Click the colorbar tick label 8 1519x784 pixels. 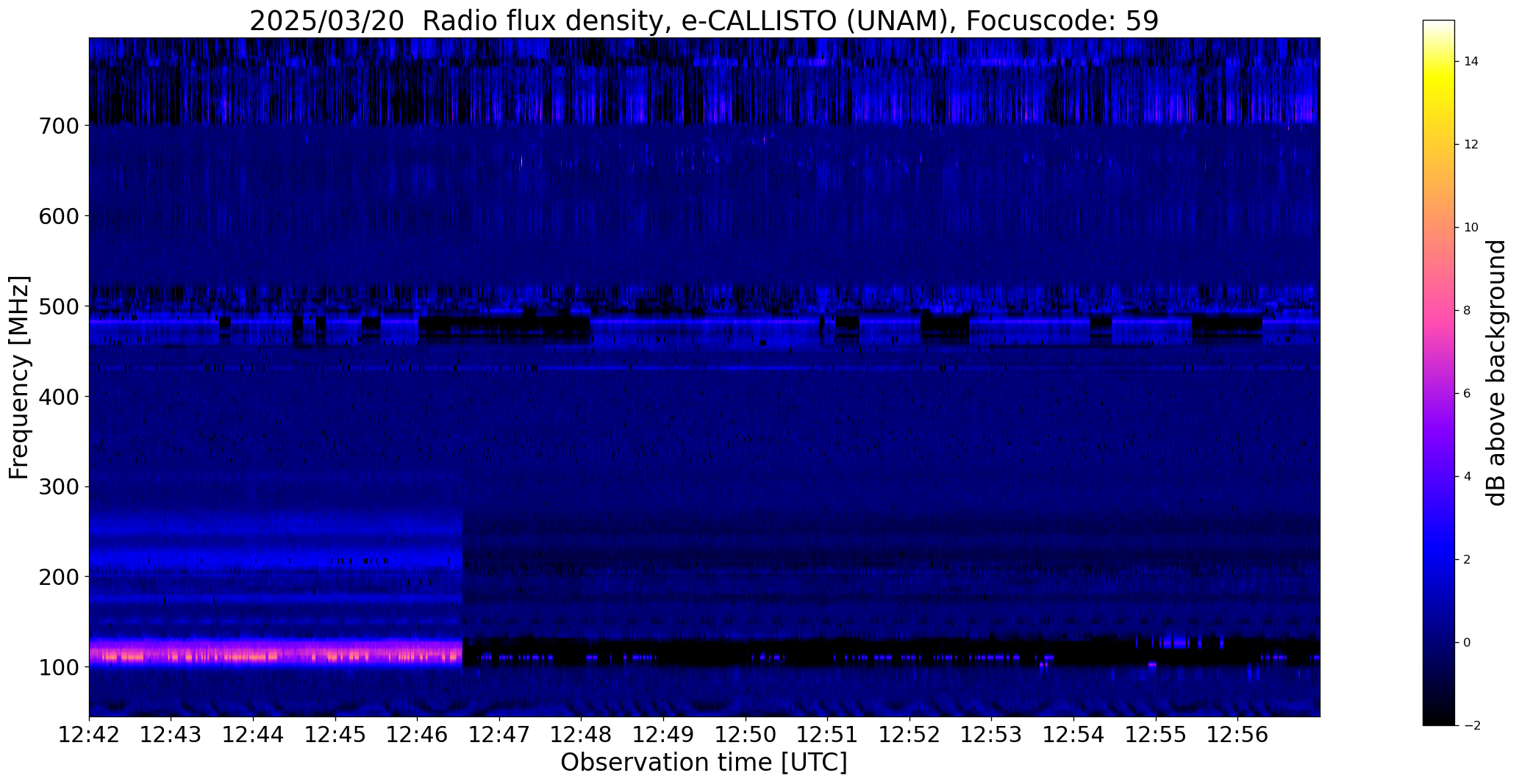pos(1468,311)
